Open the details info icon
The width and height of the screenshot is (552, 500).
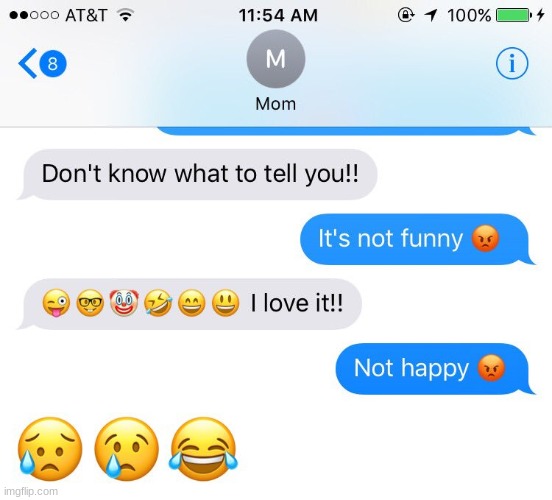point(512,64)
